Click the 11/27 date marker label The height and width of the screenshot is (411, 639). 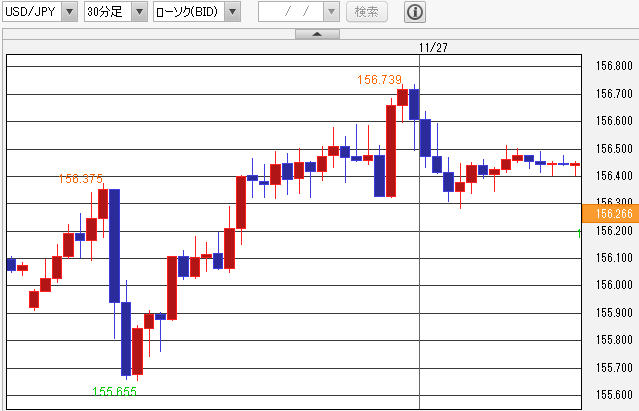pos(433,46)
